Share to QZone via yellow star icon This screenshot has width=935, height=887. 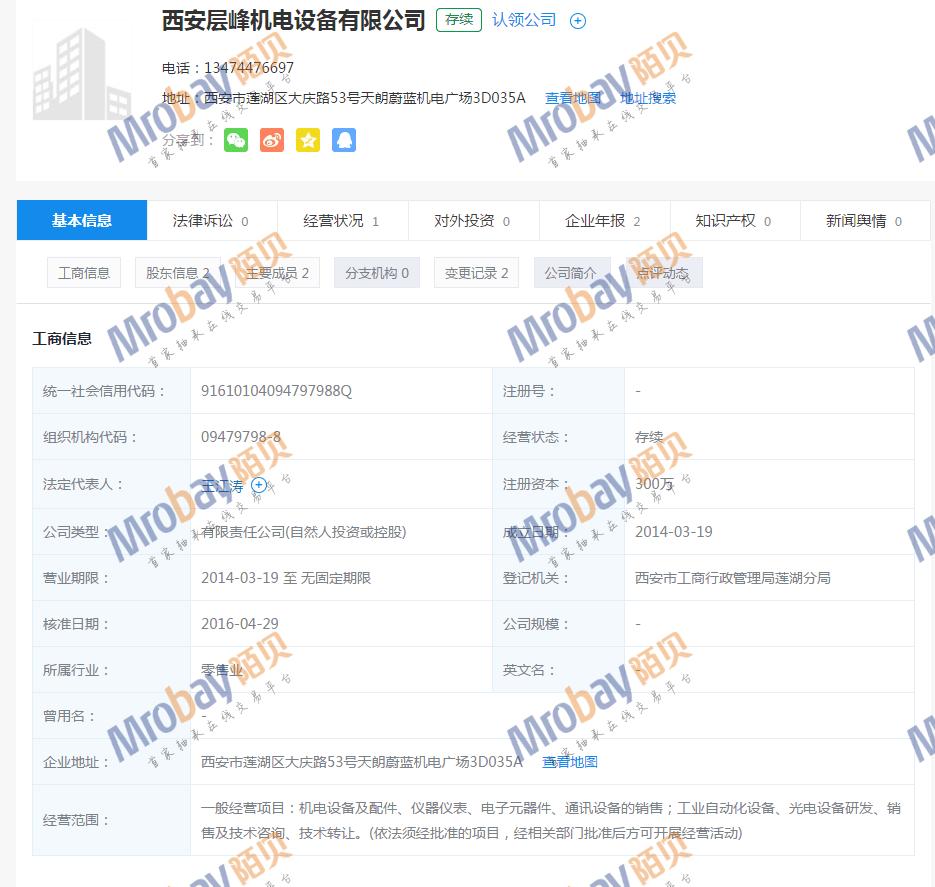tap(308, 140)
